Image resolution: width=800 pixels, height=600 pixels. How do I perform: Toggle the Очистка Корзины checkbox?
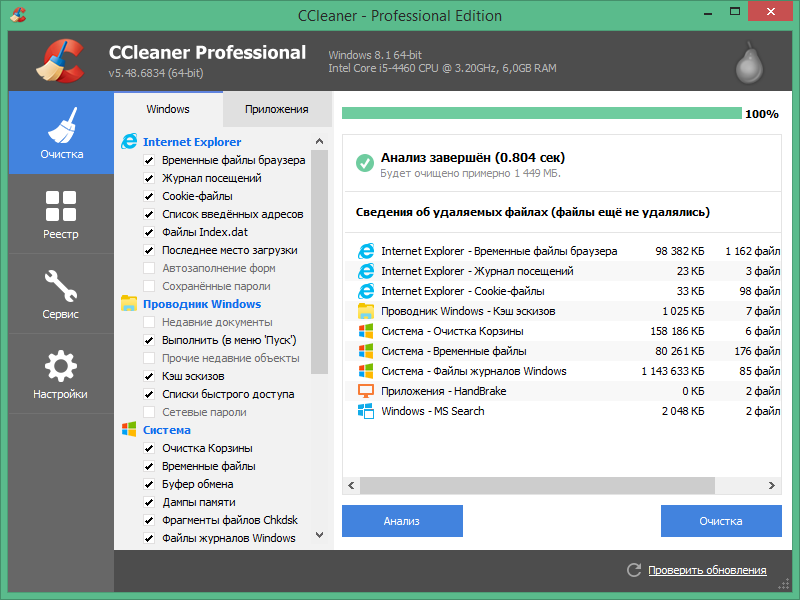pos(149,448)
